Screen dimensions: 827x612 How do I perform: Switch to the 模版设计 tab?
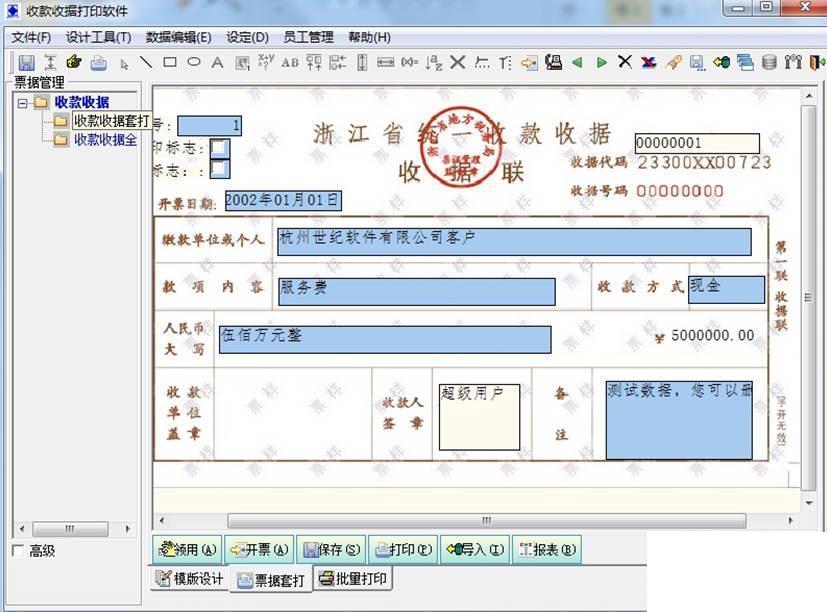(190, 579)
